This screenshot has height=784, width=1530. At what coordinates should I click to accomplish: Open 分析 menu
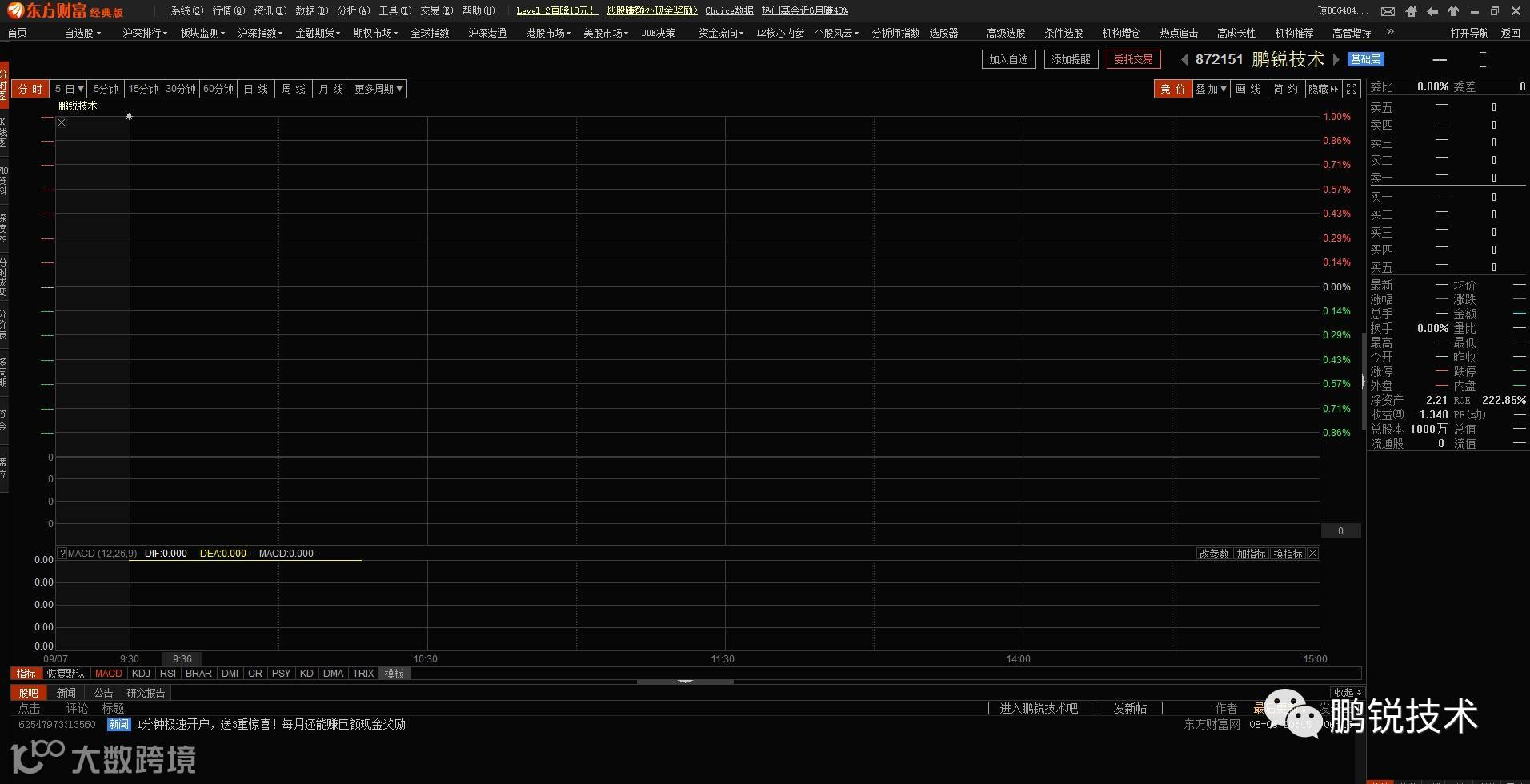point(354,10)
